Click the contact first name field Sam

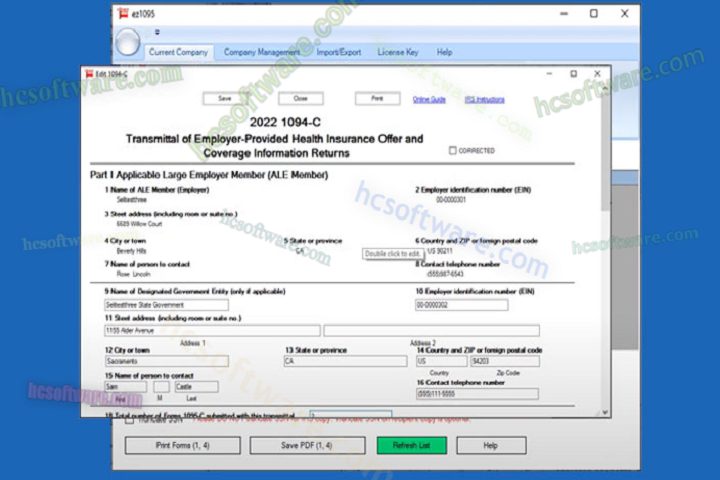[126, 387]
